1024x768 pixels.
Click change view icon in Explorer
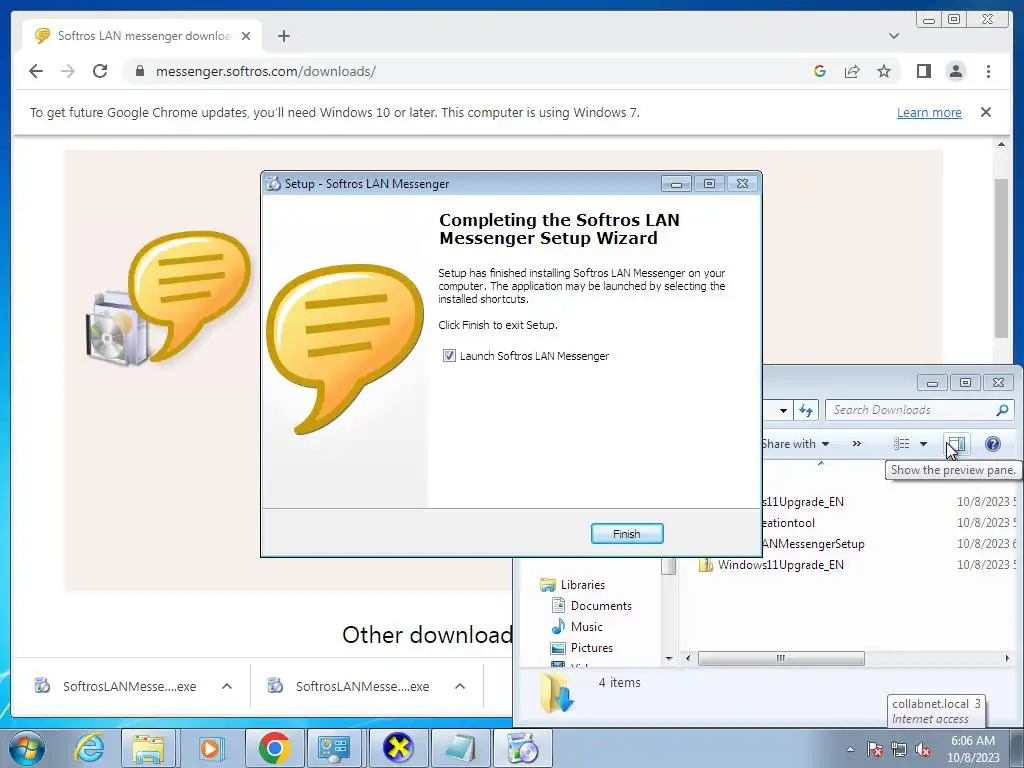901,444
